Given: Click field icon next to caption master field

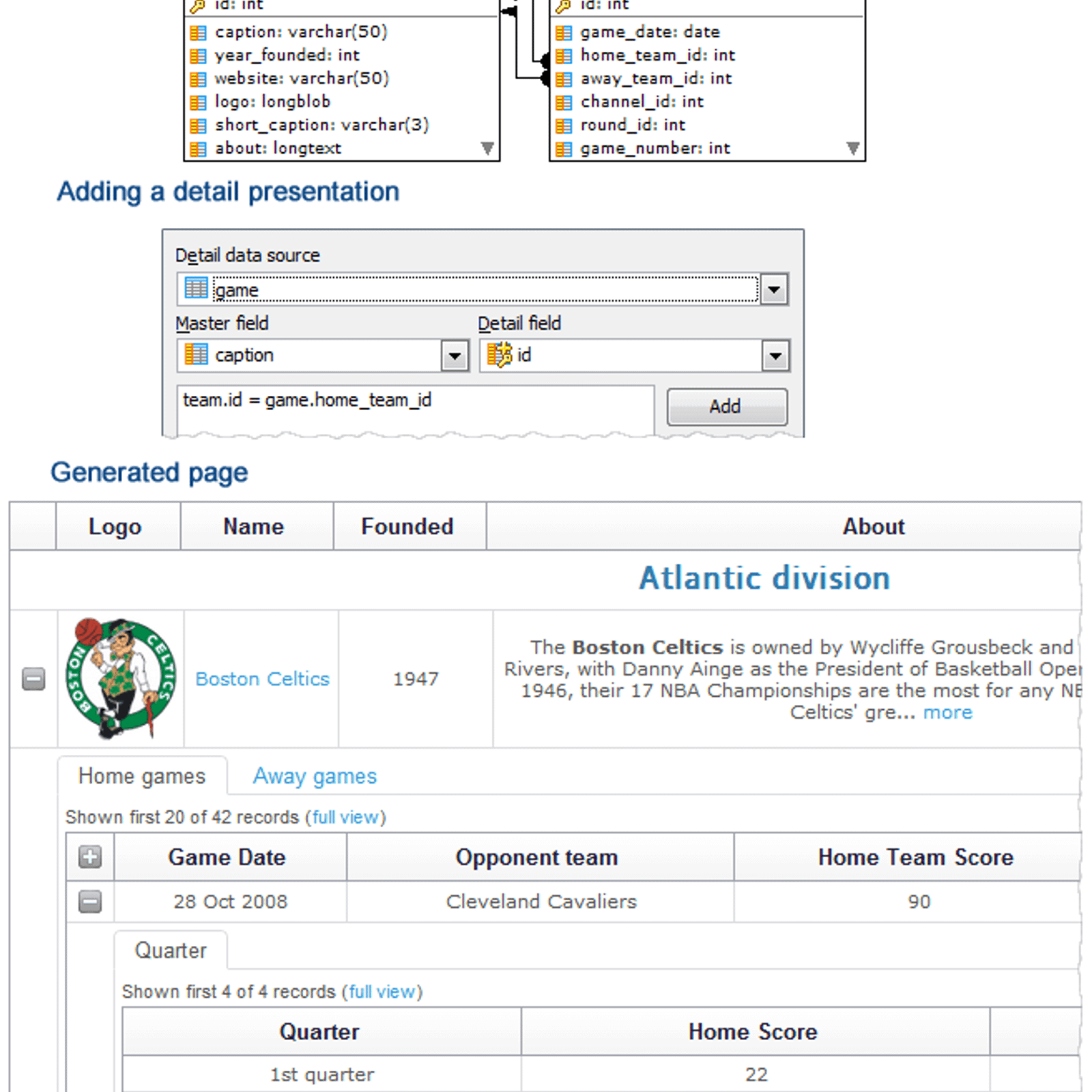Looking at the screenshot, I should click(x=196, y=354).
